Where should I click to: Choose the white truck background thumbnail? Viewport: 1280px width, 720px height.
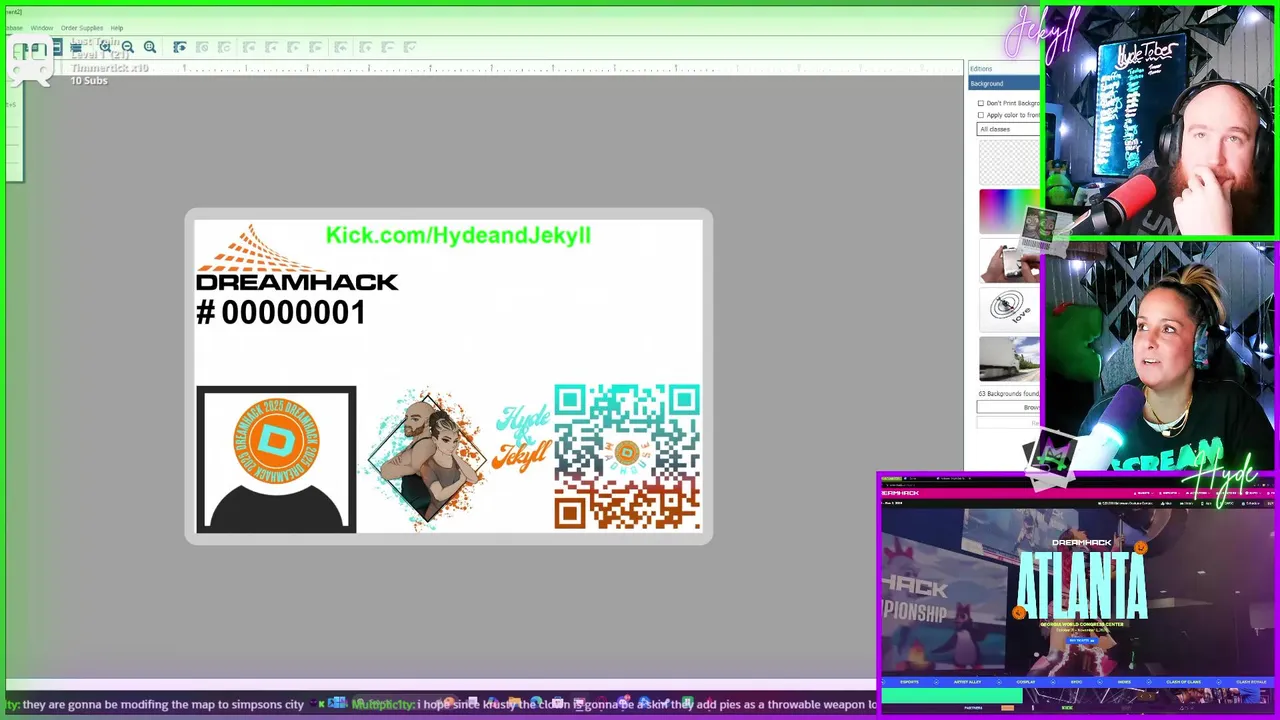tap(1009, 359)
